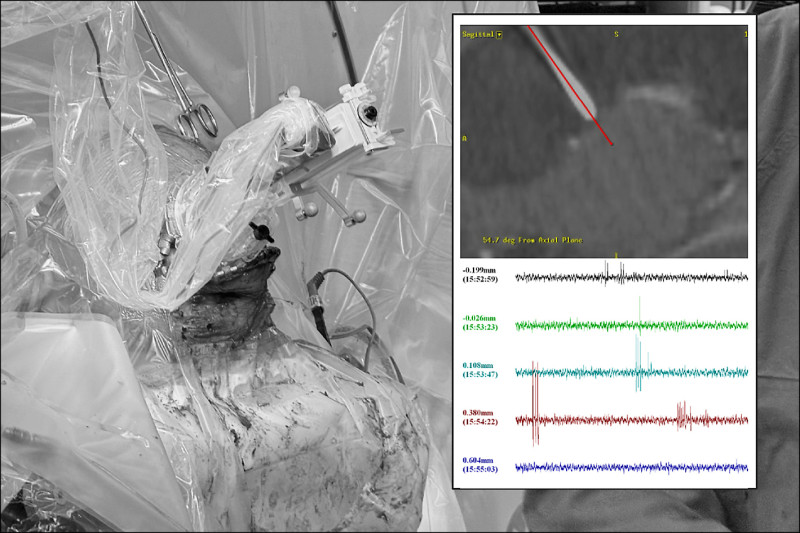Select the teal 0.108mm depth label

point(484,365)
